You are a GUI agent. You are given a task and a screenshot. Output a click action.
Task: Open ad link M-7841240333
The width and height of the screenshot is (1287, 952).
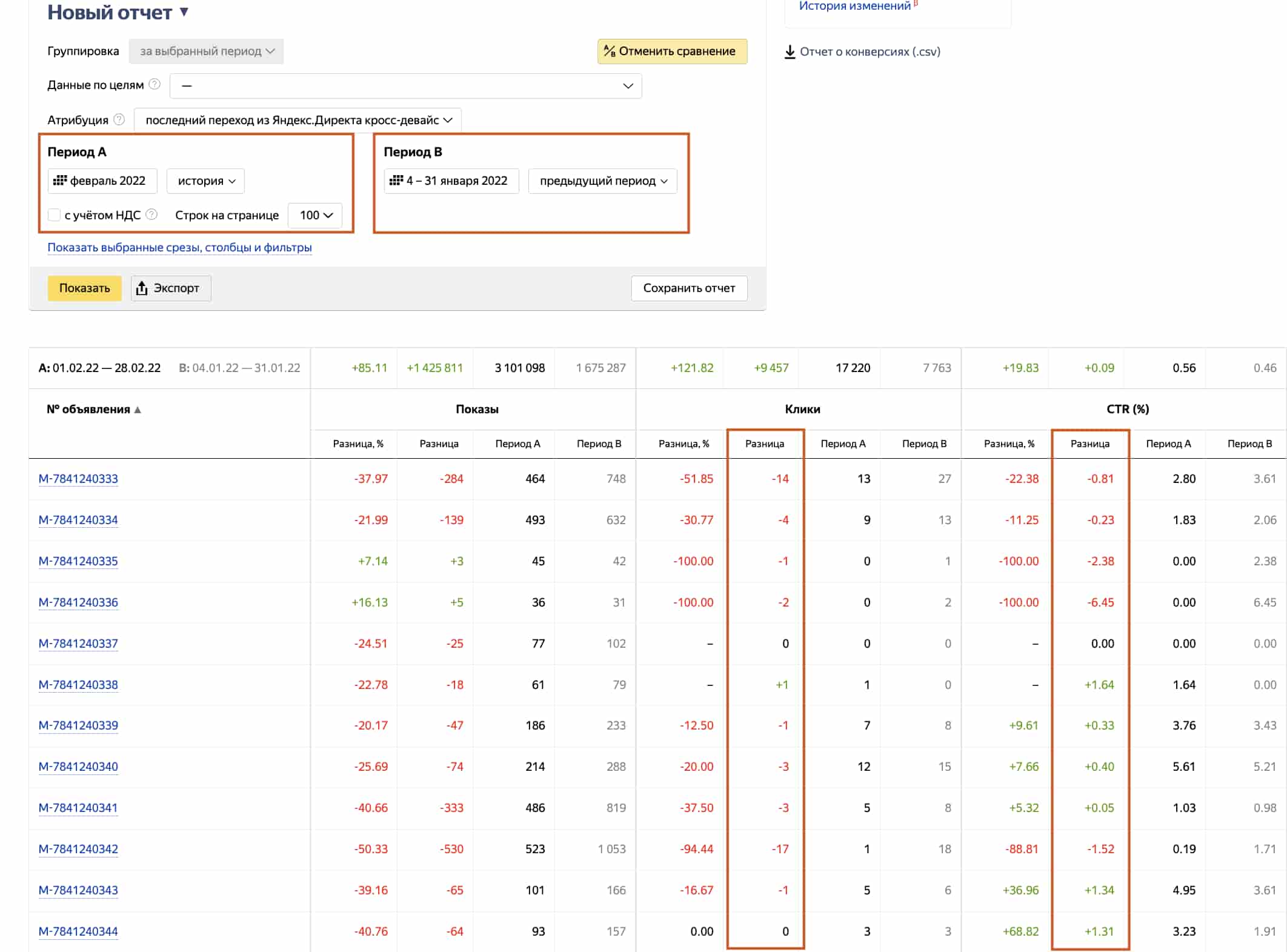78,479
